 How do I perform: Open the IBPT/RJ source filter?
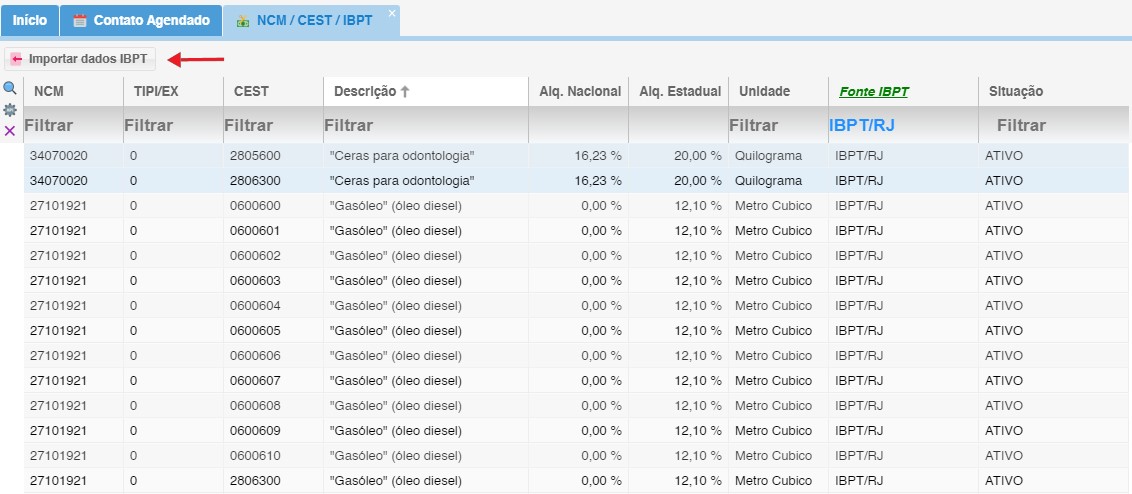tap(902, 125)
